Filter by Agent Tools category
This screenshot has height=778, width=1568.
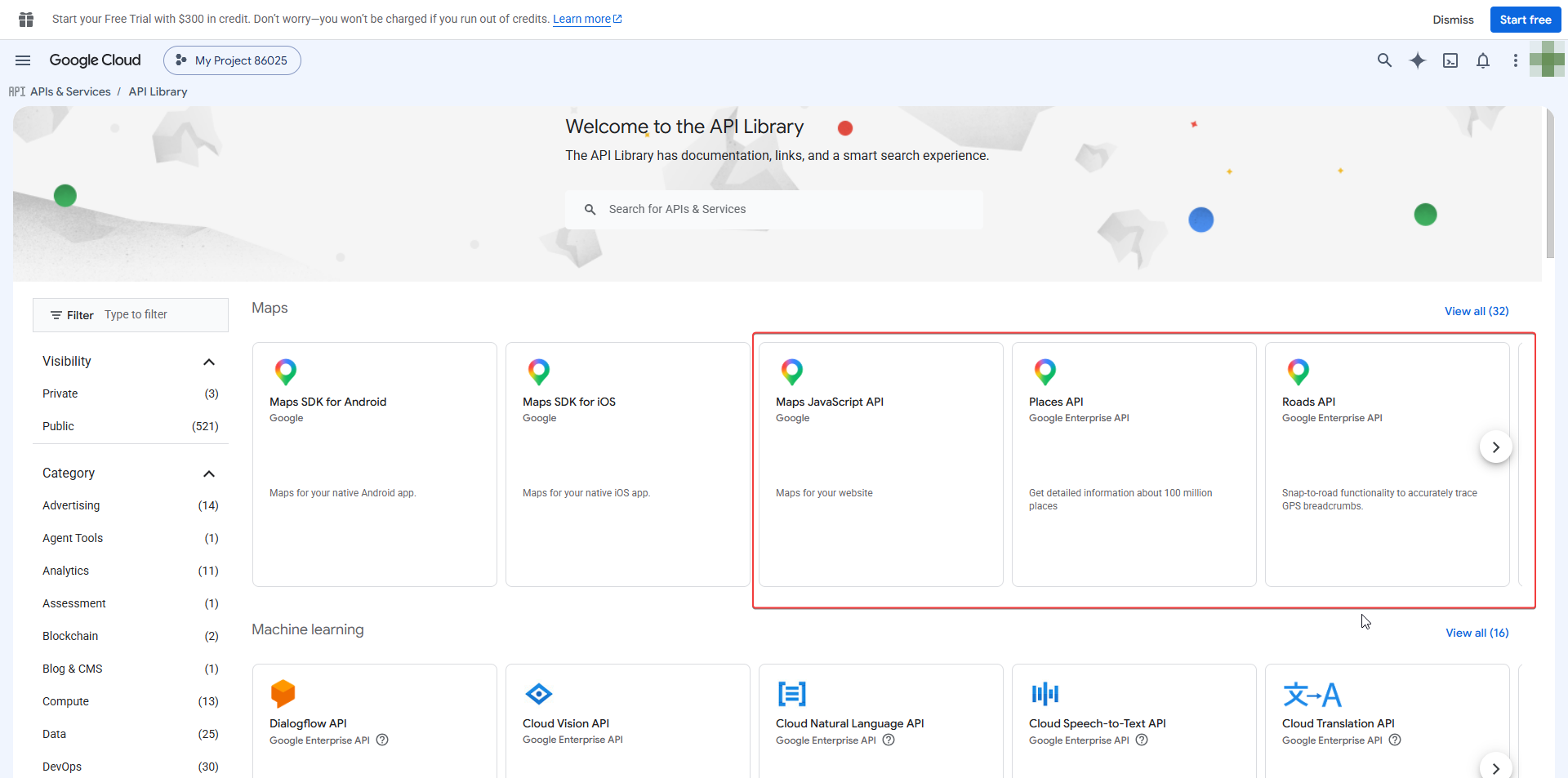pos(131,538)
